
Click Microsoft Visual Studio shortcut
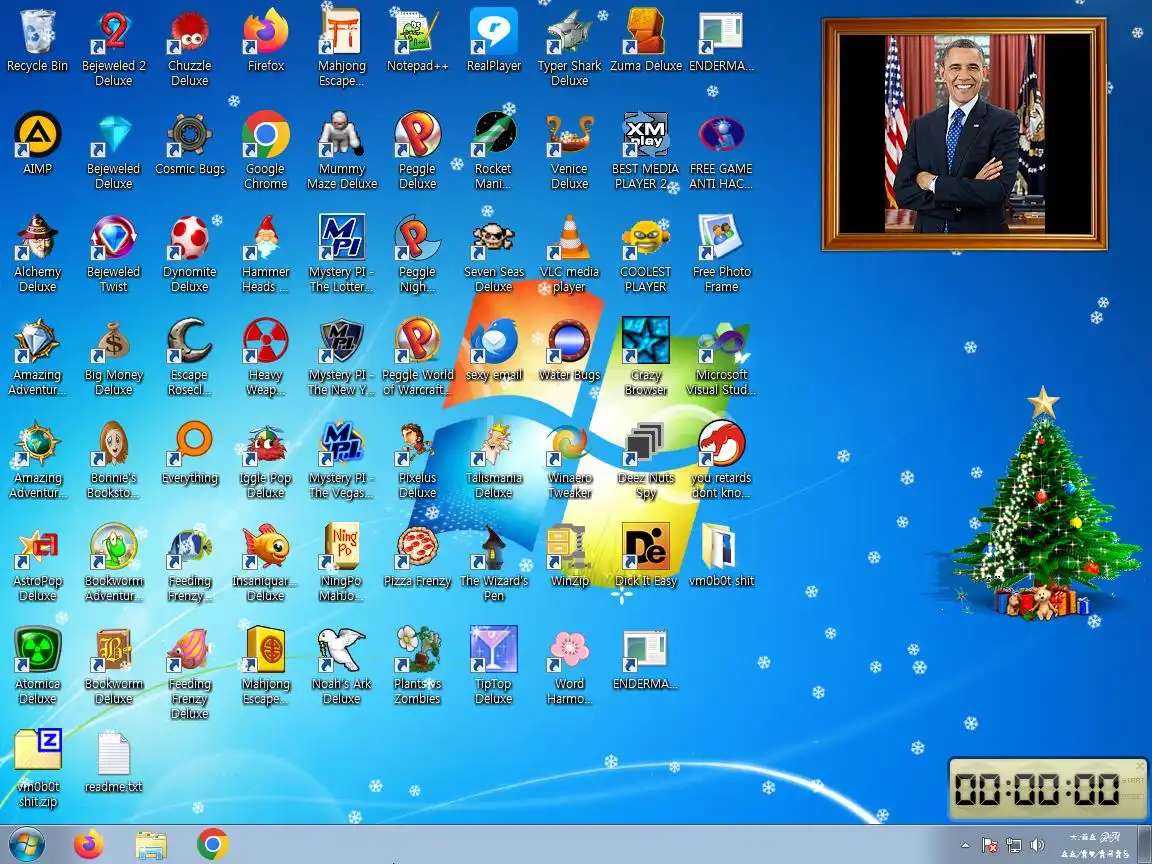(x=721, y=356)
